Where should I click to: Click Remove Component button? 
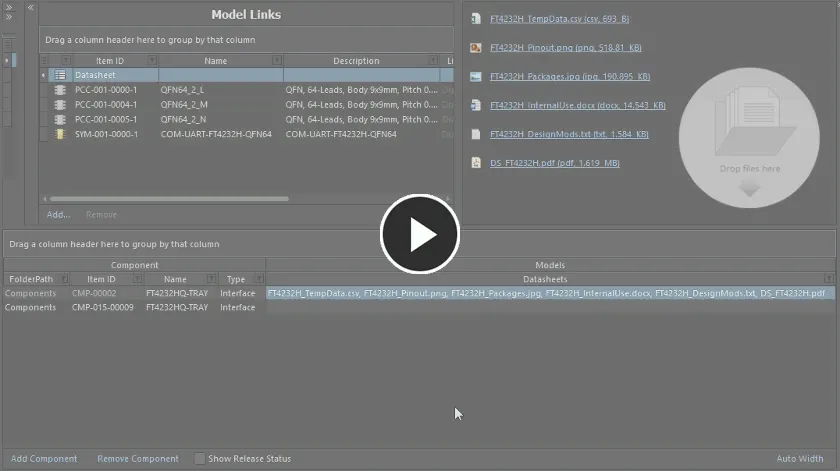point(138,459)
